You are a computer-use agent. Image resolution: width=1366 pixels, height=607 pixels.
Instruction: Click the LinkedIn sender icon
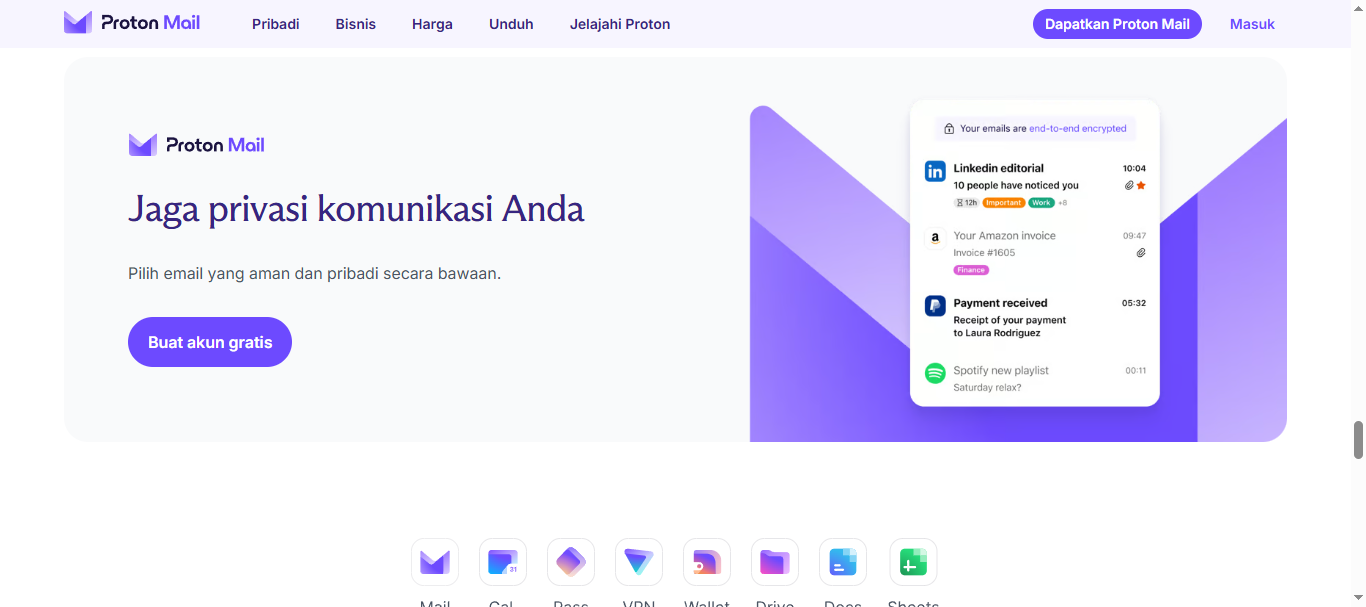tap(935, 171)
